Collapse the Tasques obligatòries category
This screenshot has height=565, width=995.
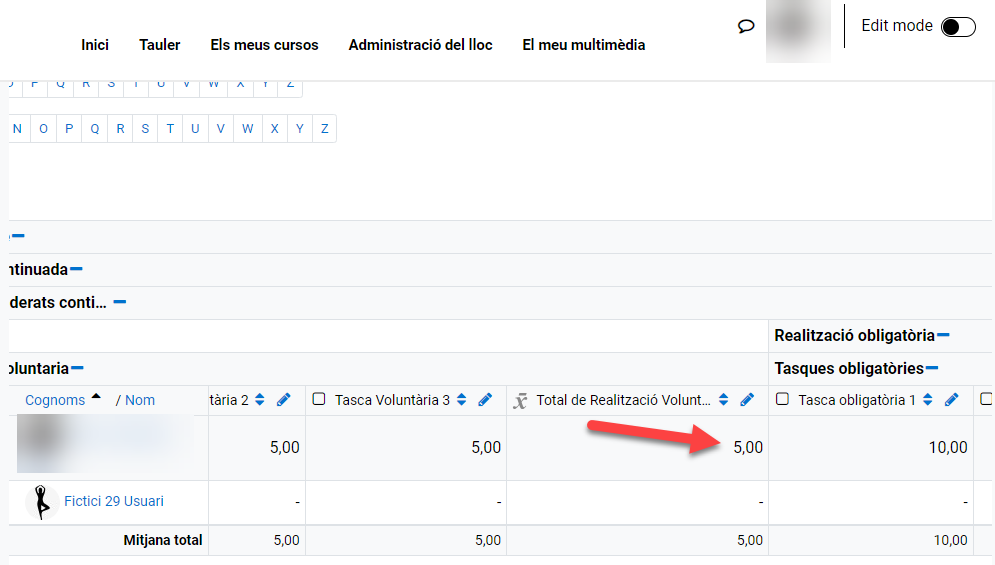tap(932, 368)
